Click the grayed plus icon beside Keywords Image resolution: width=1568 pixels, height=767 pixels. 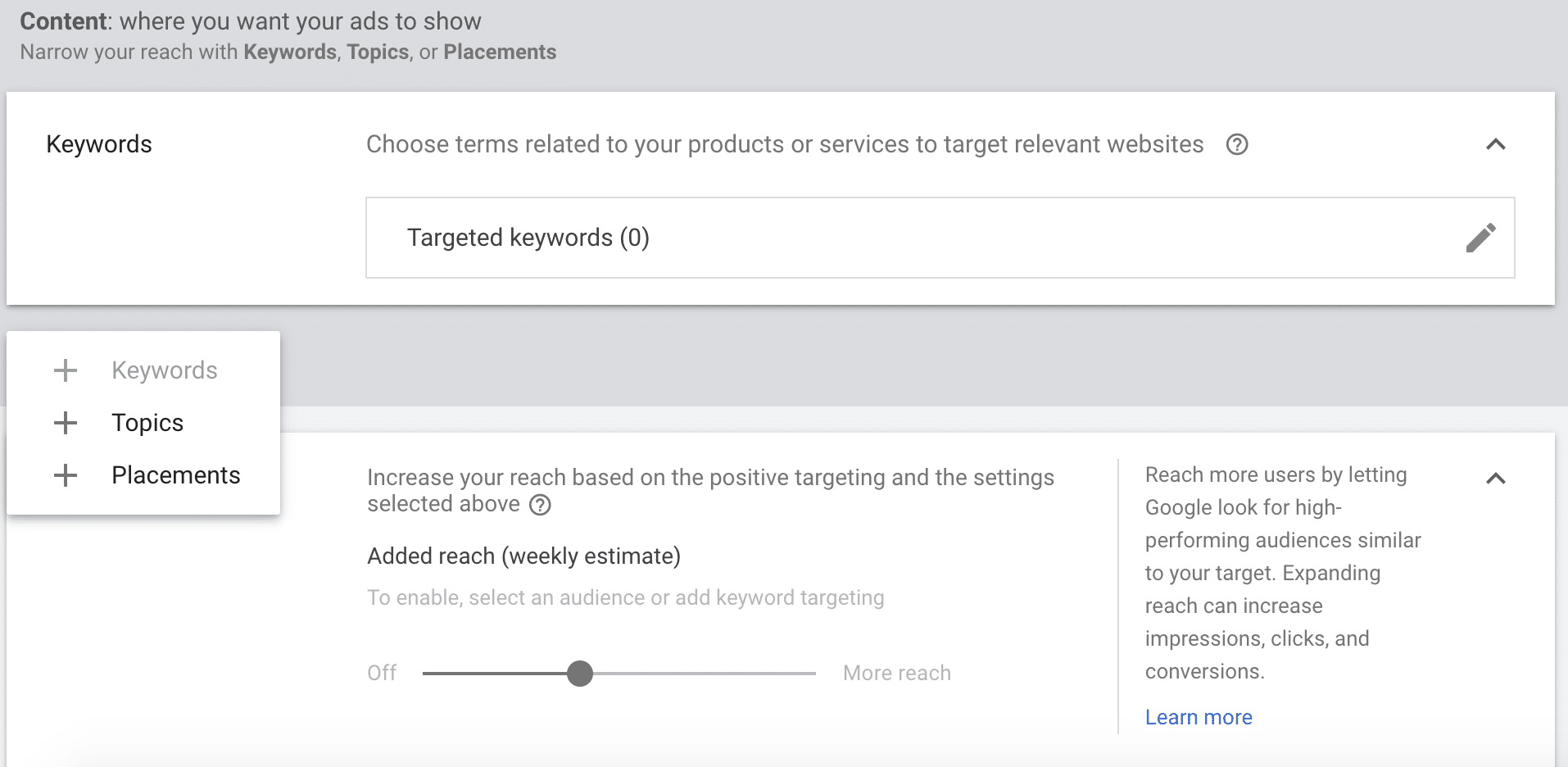[x=65, y=370]
